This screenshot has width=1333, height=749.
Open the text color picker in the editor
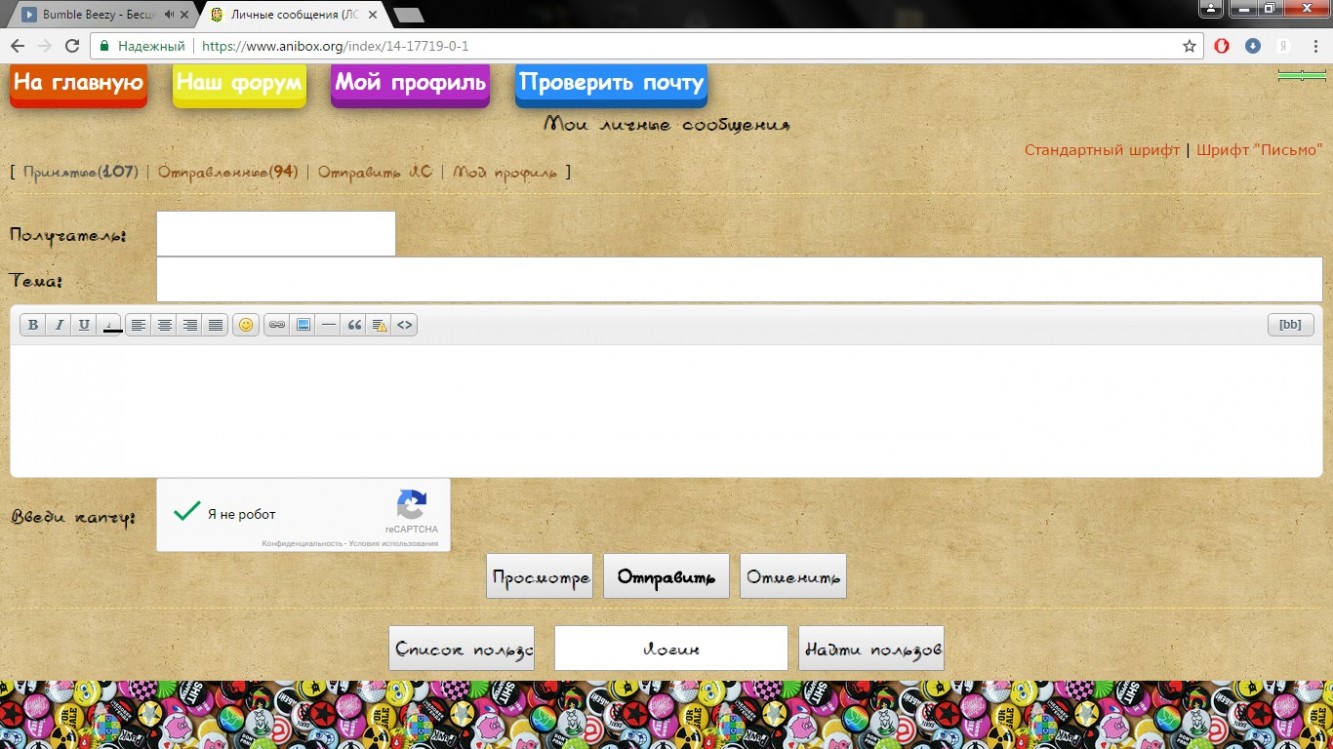(x=111, y=325)
